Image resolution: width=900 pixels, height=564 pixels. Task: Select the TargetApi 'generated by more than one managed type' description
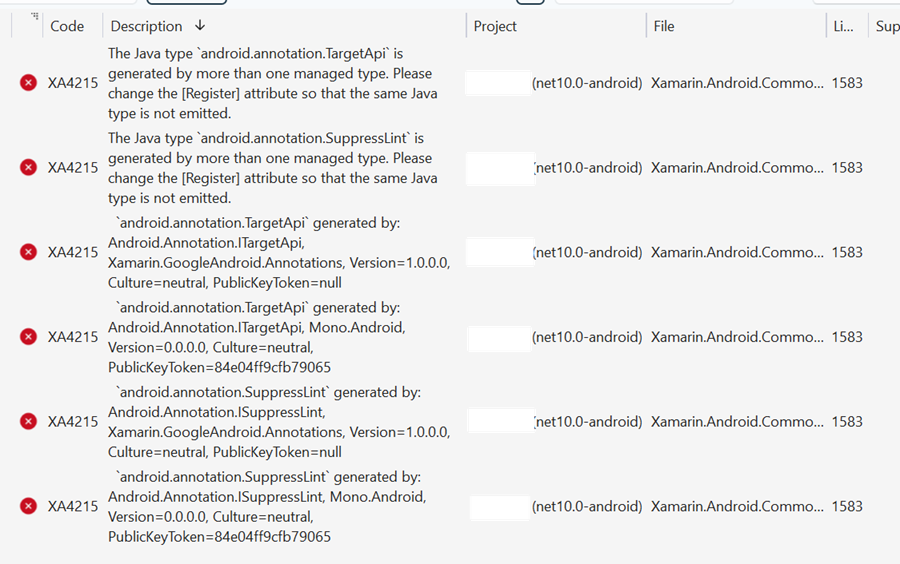pos(273,83)
